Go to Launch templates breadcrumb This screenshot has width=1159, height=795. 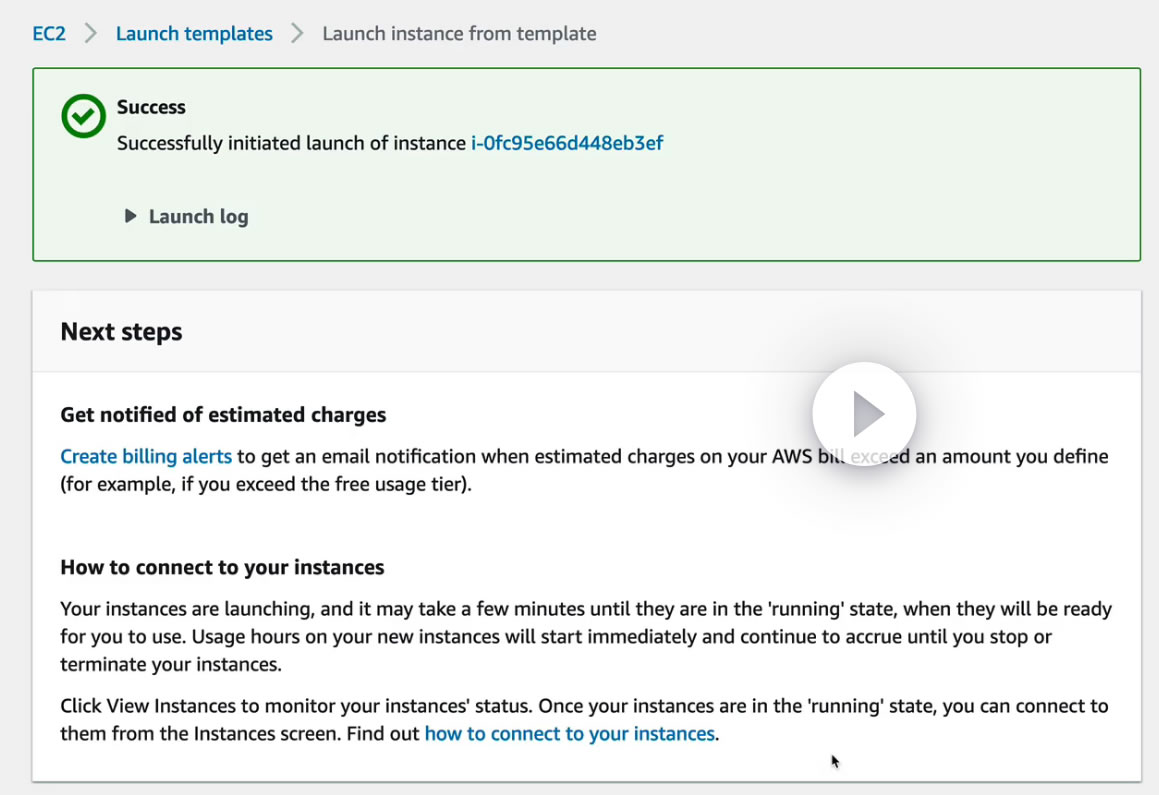coord(194,34)
